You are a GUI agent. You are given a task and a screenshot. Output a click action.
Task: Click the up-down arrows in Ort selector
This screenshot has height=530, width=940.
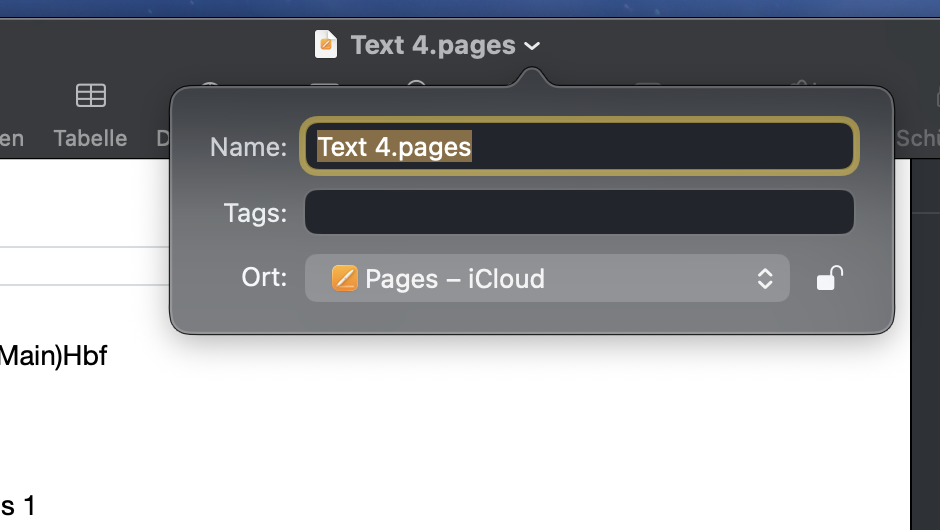click(765, 278)
